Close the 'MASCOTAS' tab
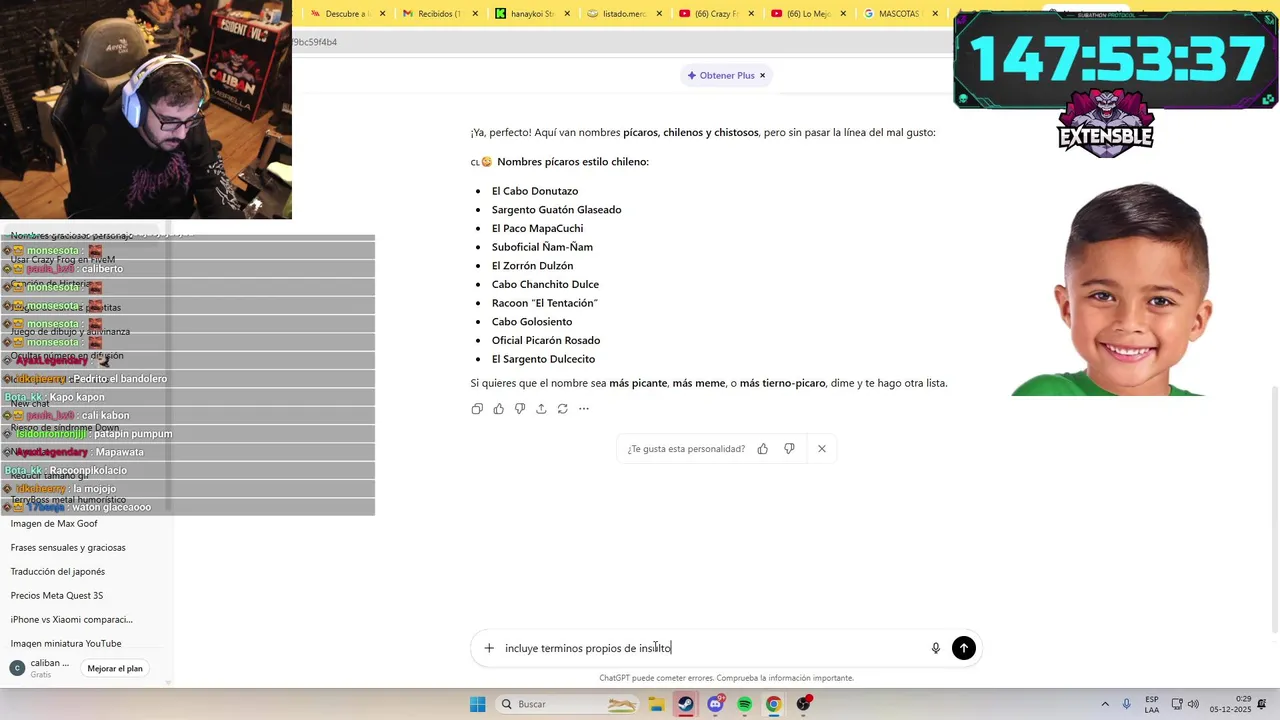The image size is (1280, 720). point(935,14)
